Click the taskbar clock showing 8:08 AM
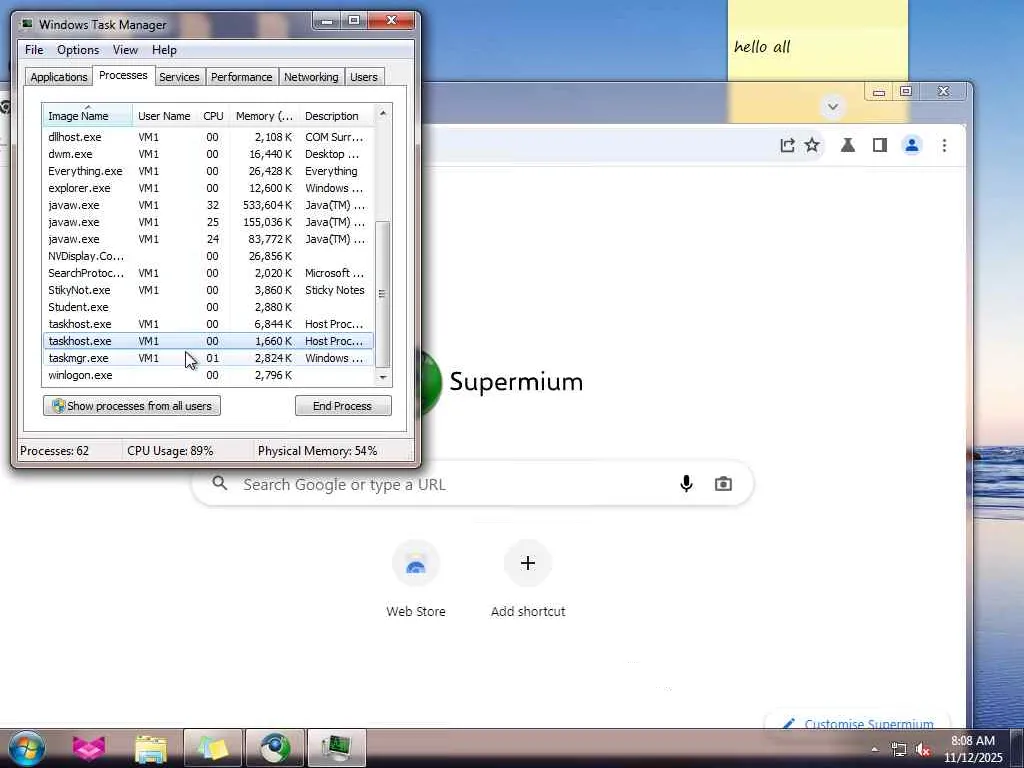The image size is (1024, 768). (973, 741)
